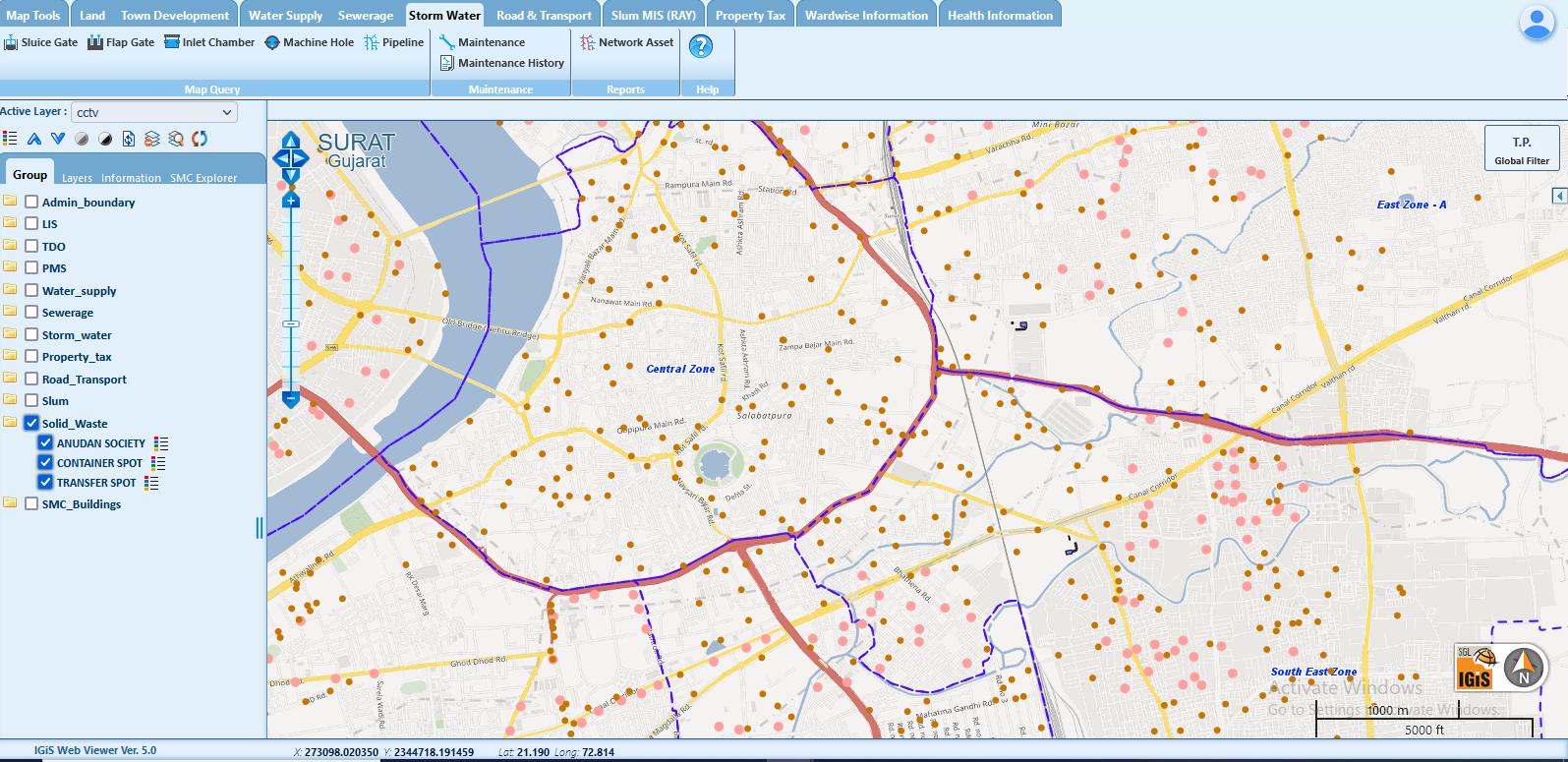Enable the Storm_water group checkbox

coord(31,334)
